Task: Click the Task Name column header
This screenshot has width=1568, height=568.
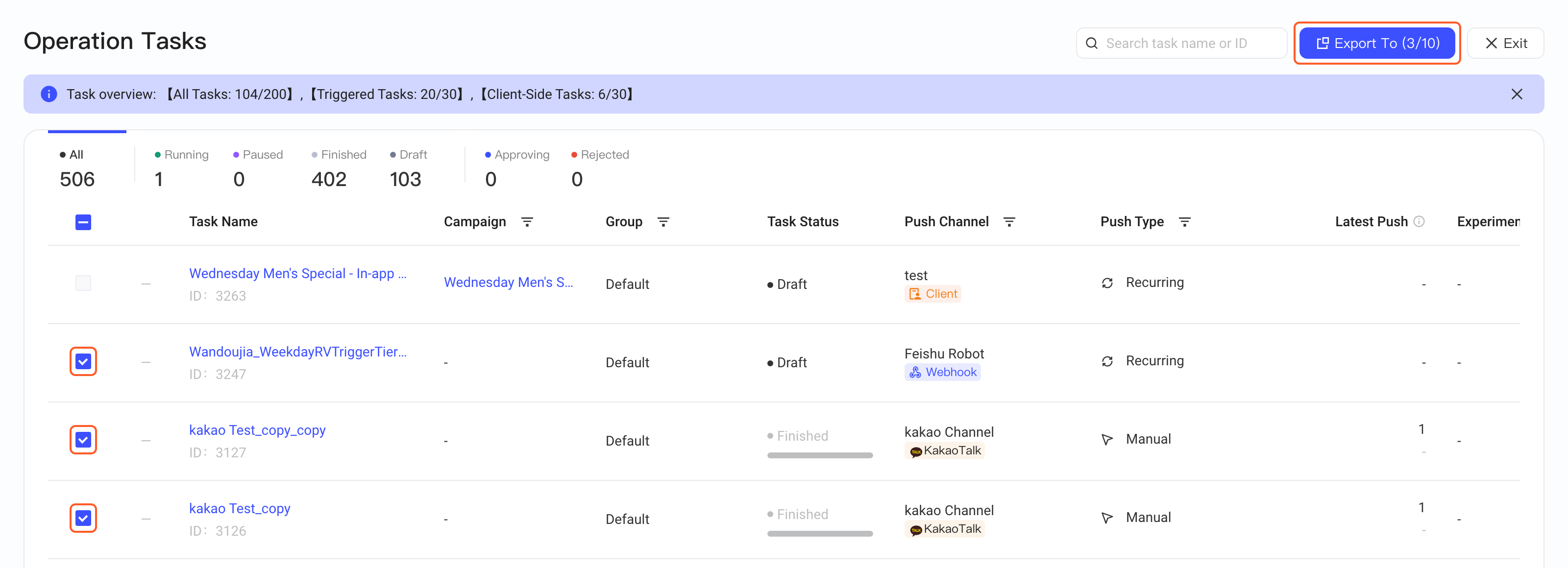Action: click(223, 222)
